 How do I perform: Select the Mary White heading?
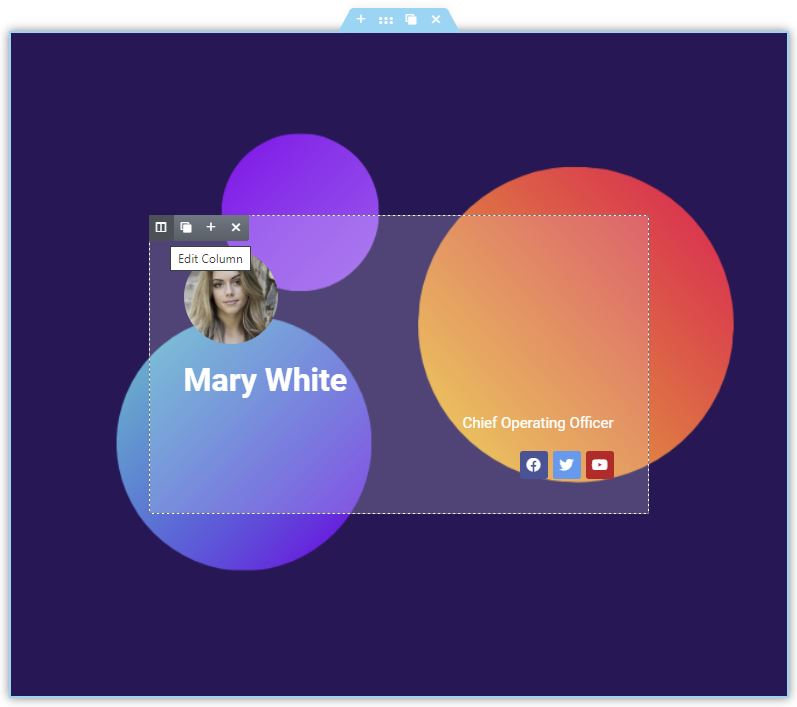265,380
